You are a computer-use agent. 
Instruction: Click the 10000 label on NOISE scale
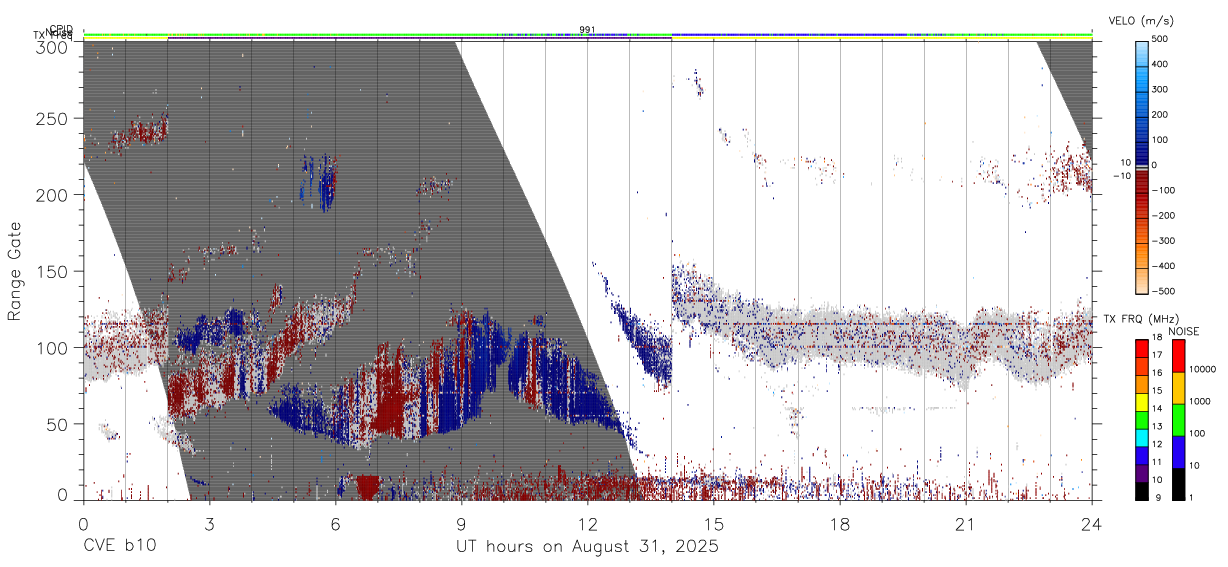point(1203,369)
